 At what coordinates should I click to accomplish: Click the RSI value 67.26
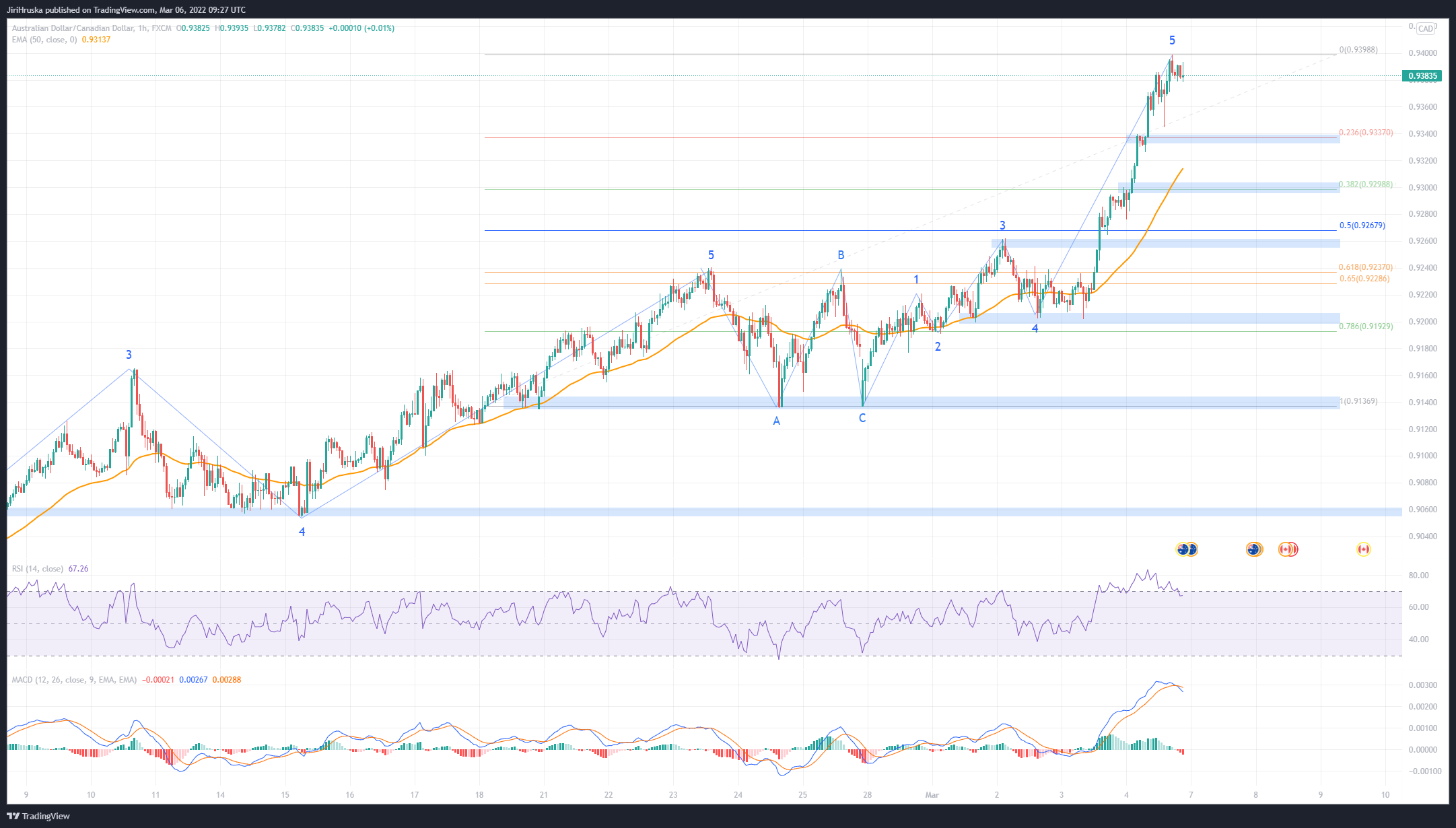78,569
